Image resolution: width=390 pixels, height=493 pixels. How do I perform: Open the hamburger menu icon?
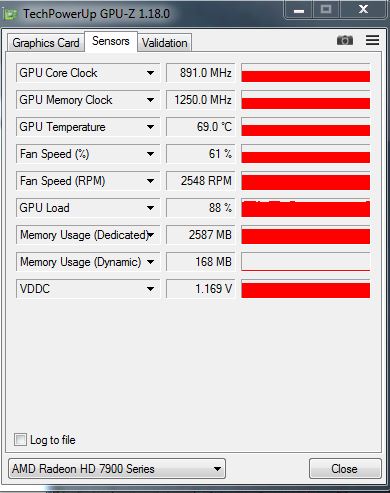click(x=372, y=40)
